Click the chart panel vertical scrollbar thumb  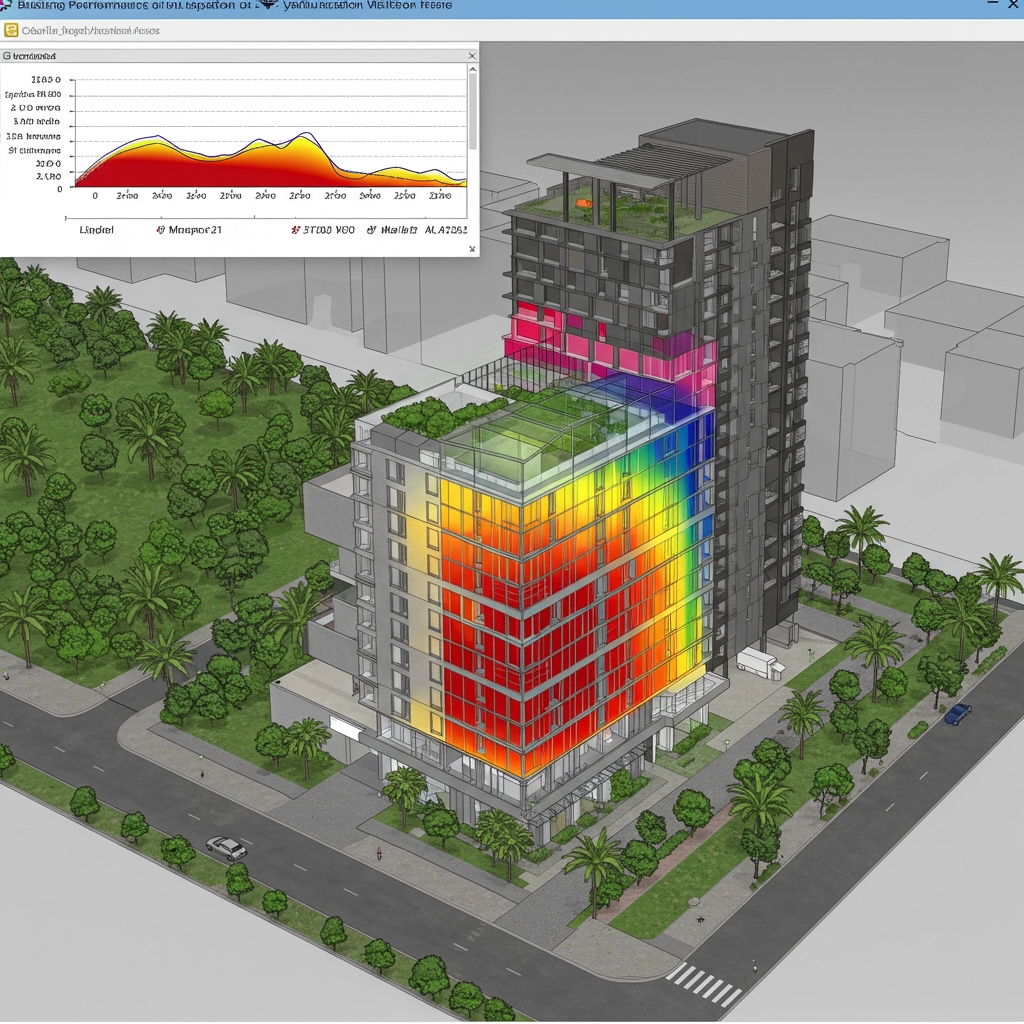473,111
